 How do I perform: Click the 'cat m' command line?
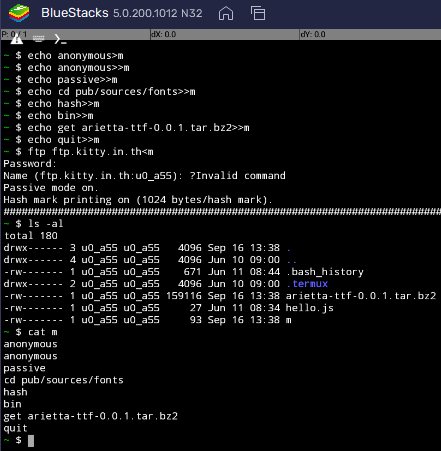coord(31,332)
